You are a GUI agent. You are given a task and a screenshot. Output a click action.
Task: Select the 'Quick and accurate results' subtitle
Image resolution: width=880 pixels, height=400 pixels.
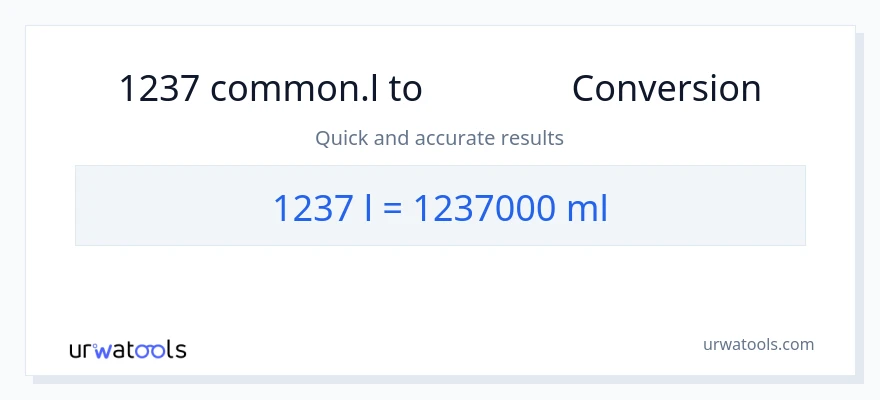click(439, 138)
